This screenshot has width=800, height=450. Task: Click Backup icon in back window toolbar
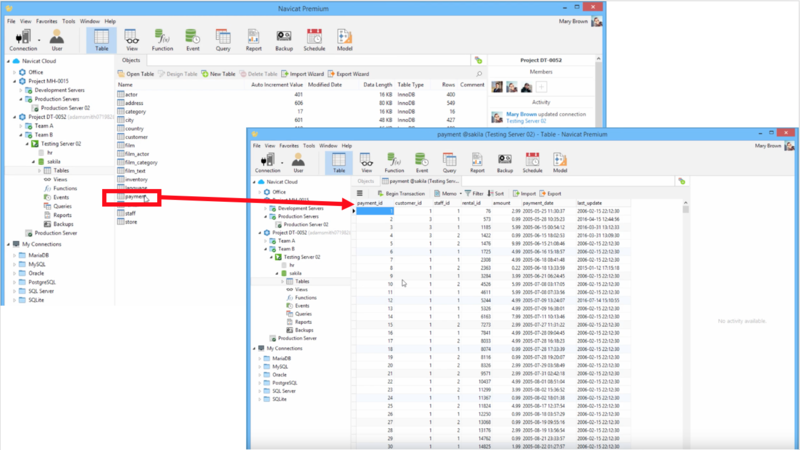(284, 40)
